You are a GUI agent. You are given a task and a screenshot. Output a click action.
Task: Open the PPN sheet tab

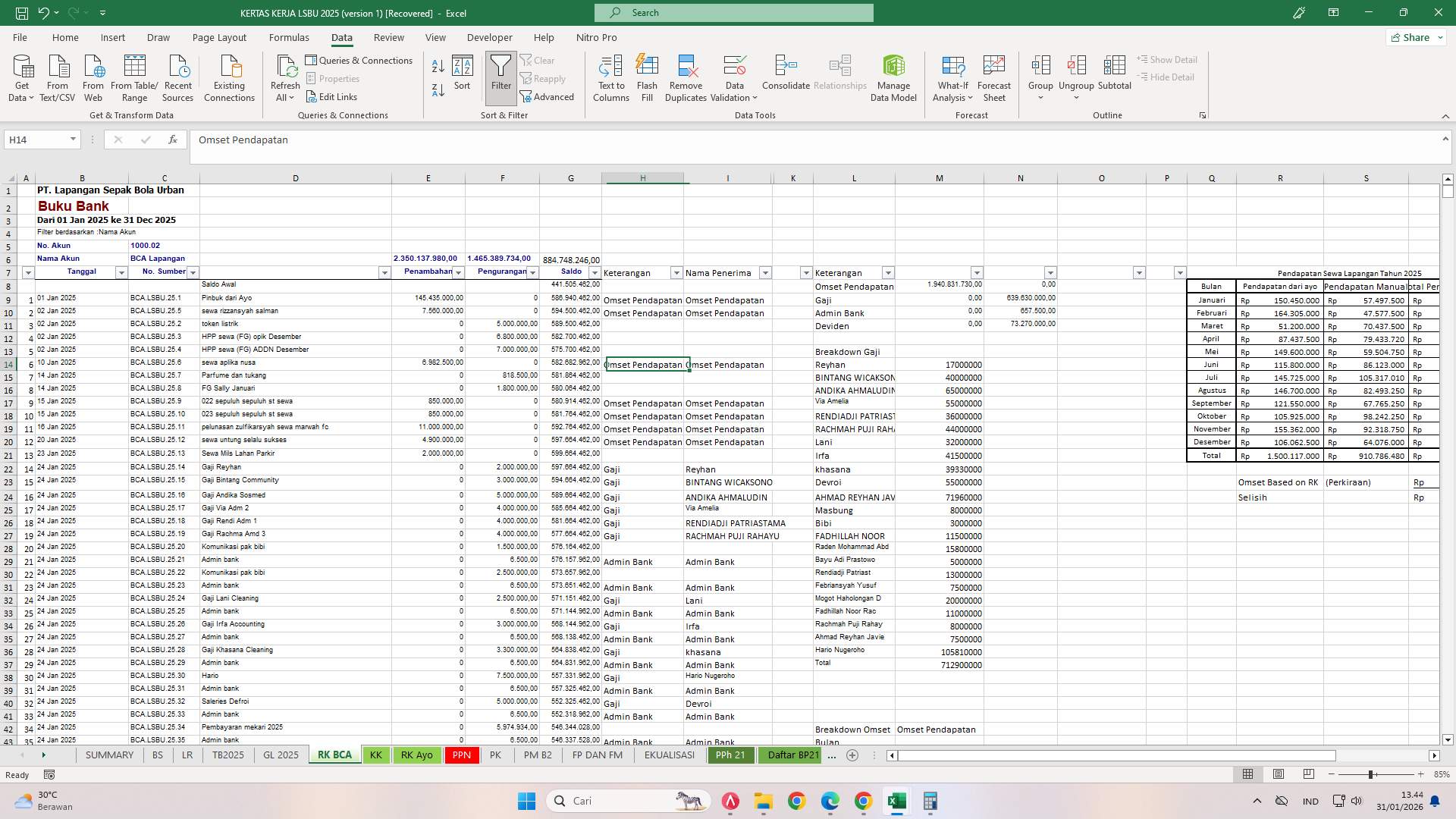click(461, 755)
